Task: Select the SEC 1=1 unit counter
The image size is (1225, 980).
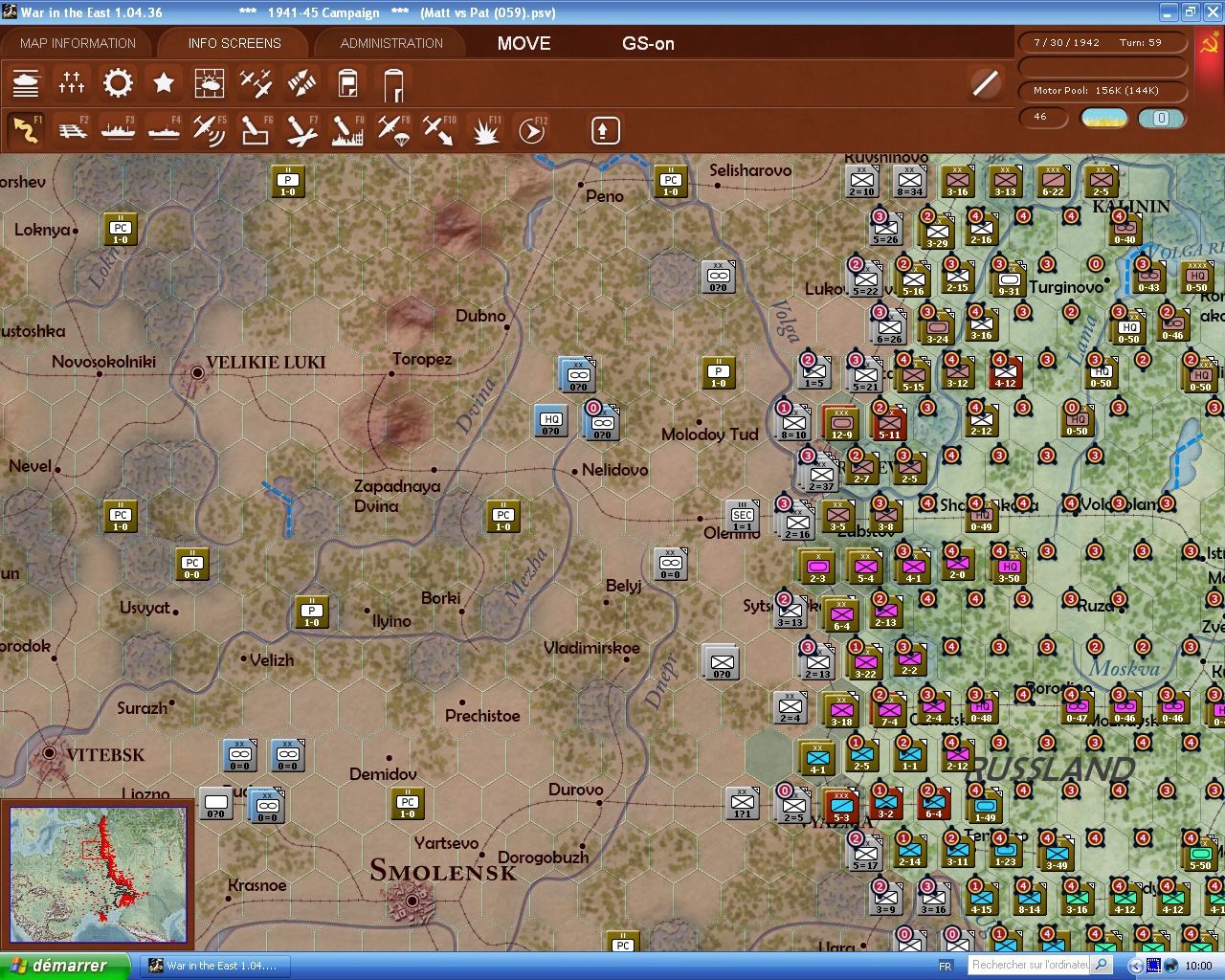Action: (x=743, y=516)
